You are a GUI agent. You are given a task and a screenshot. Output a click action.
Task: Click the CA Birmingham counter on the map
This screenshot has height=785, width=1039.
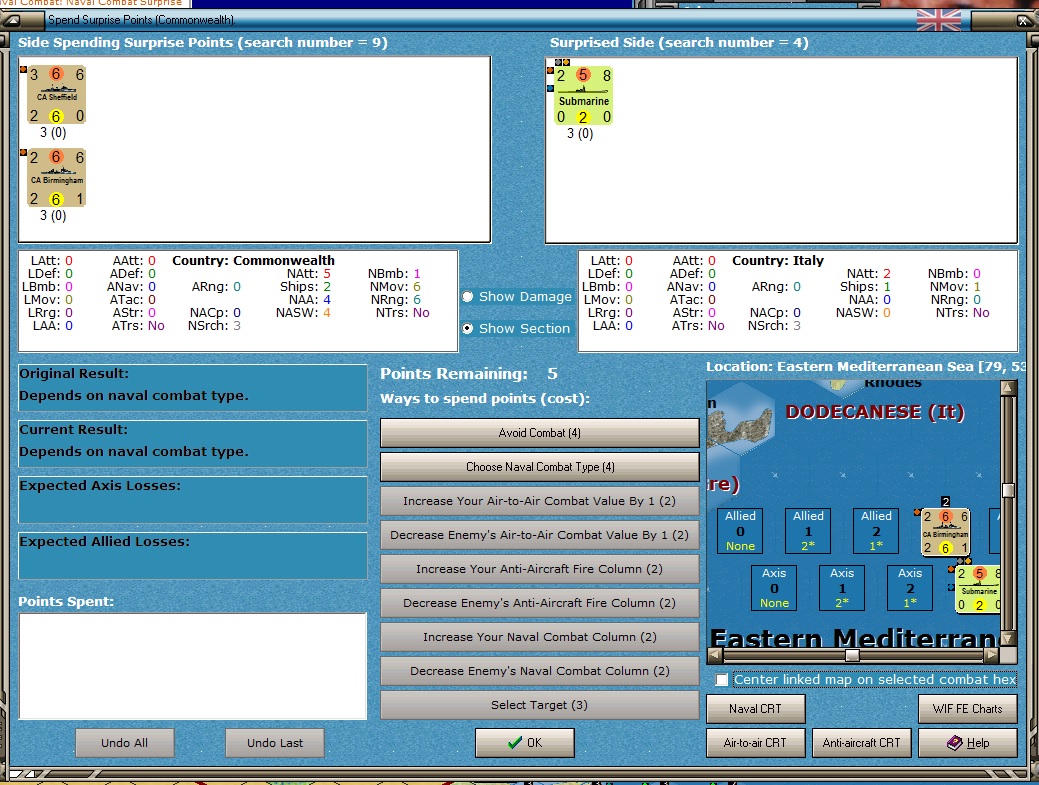[x=946, y=531]
